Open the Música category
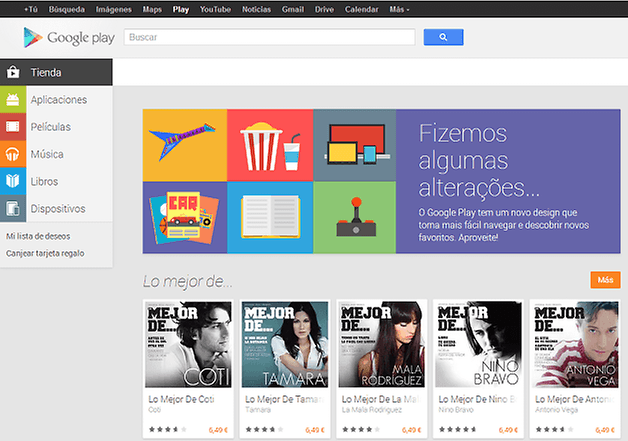 (47, 154)
